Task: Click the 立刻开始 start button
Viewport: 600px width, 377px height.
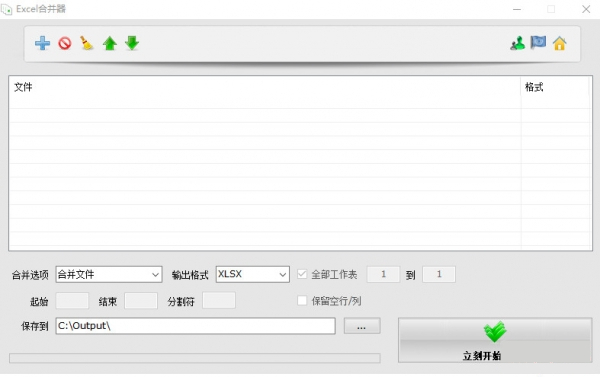Action: click(495, 340)
